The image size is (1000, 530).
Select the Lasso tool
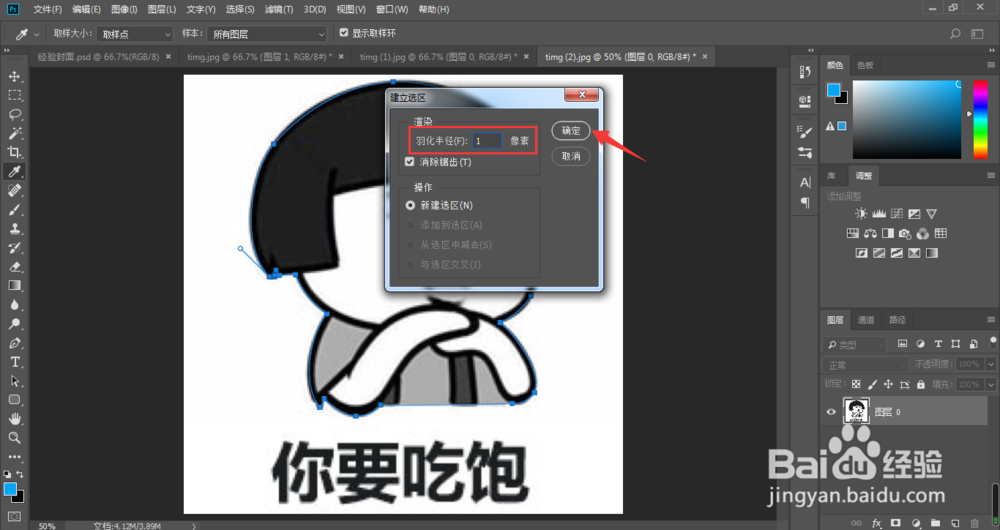tap(14, 115)
